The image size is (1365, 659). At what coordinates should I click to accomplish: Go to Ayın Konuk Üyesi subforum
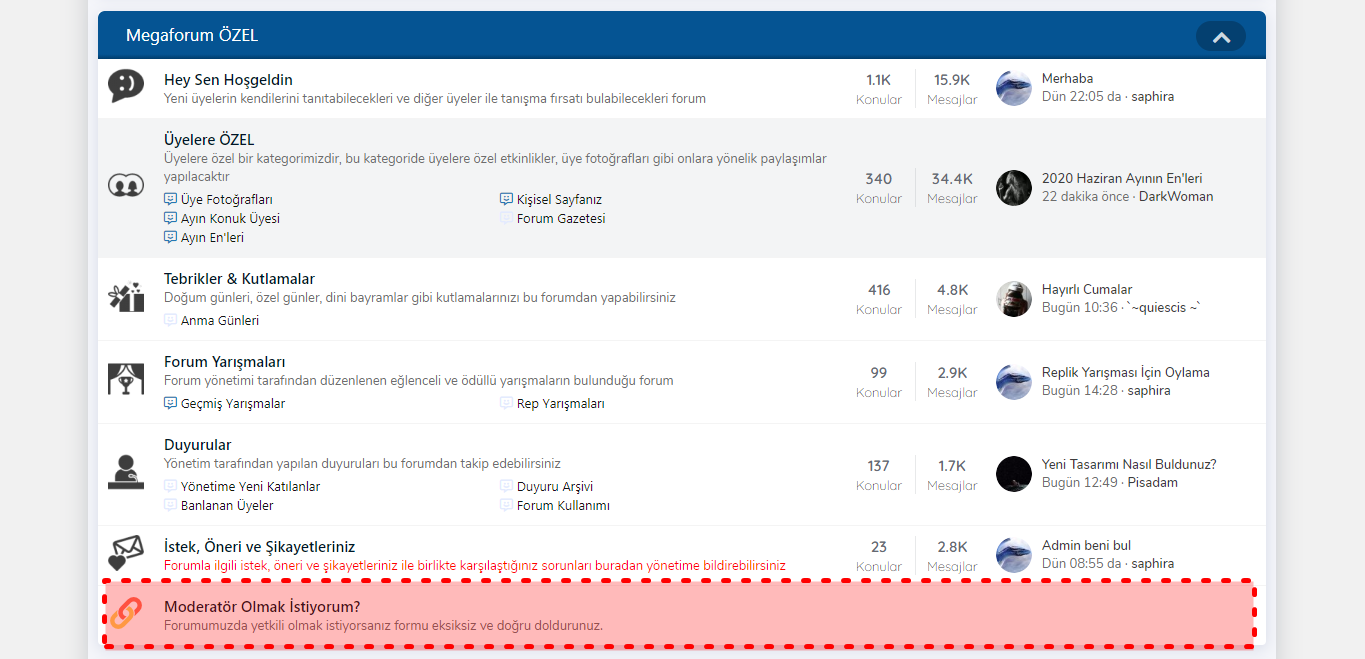pyautogui.click(x=230, y=219)
